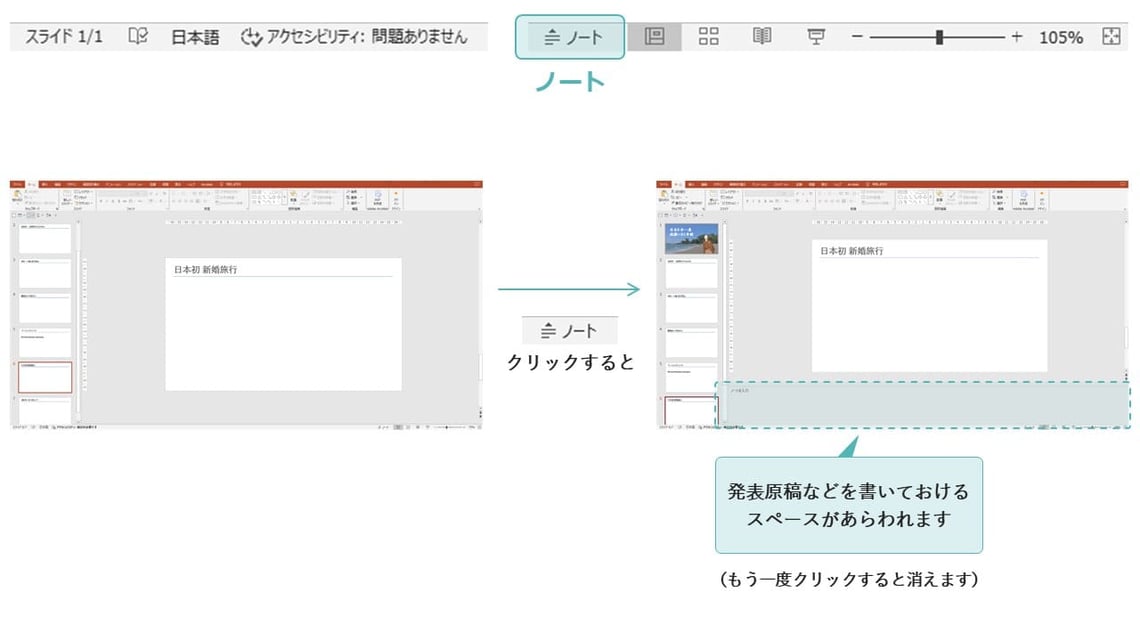Image resolution: width=1140 pixels, height=641 pixels.
Task: Toggle the ノート (Notes) pane button
Action: point(570,37)
